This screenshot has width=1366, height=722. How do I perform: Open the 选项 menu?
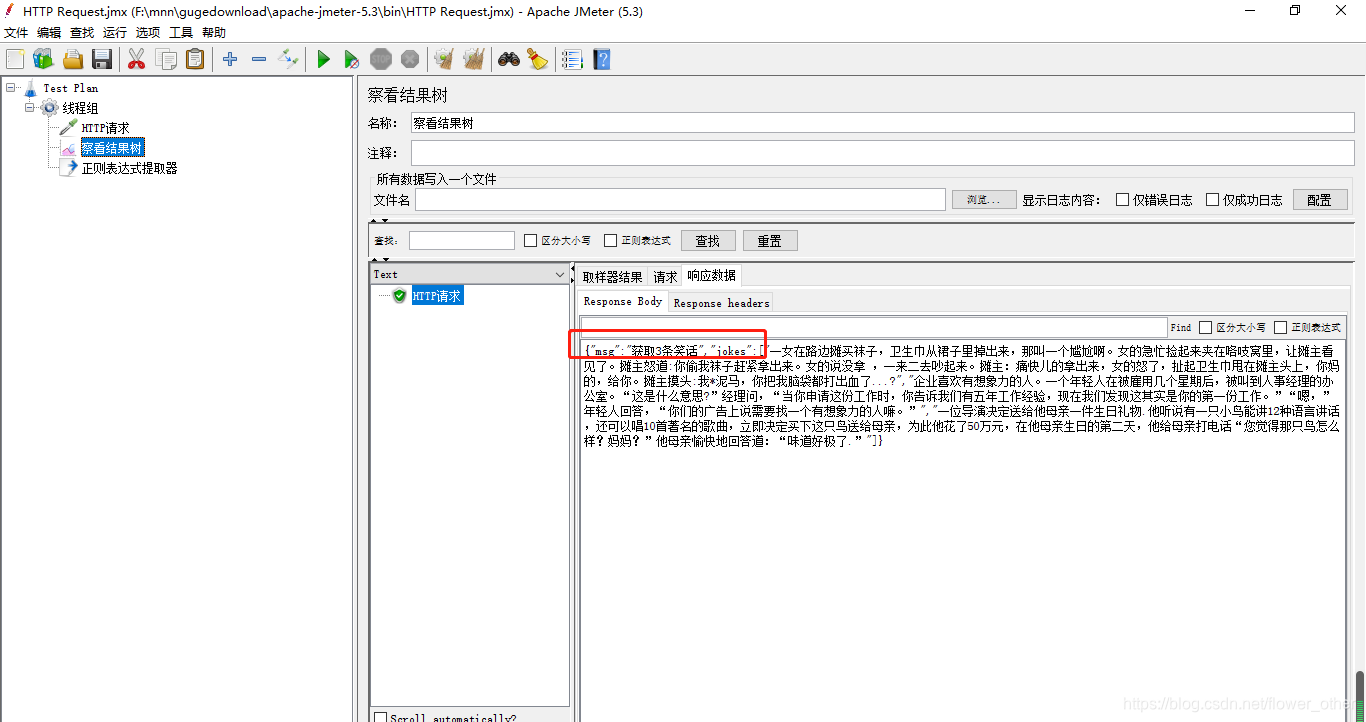[x=148, y=33]
